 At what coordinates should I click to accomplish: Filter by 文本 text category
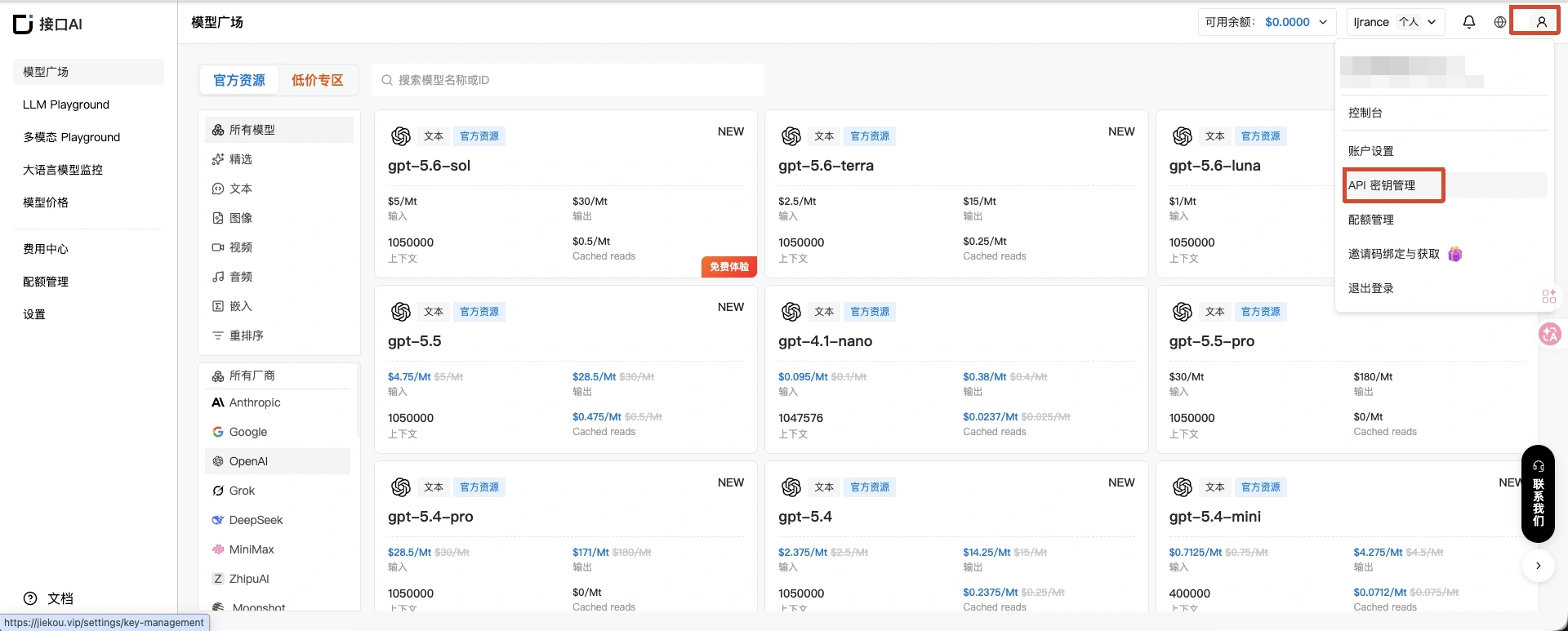tap(279, 189)
